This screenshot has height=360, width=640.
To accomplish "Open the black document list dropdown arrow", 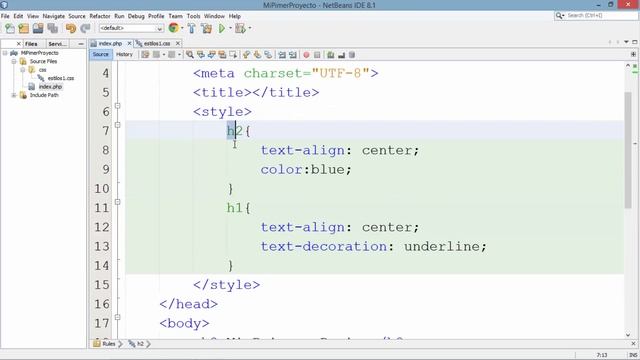I will [x=626, y=42].
